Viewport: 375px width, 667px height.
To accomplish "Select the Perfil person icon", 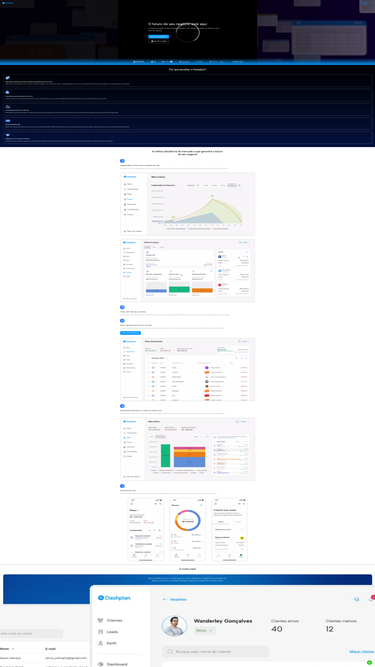I will pyautogui.click(x=100, y=643).
